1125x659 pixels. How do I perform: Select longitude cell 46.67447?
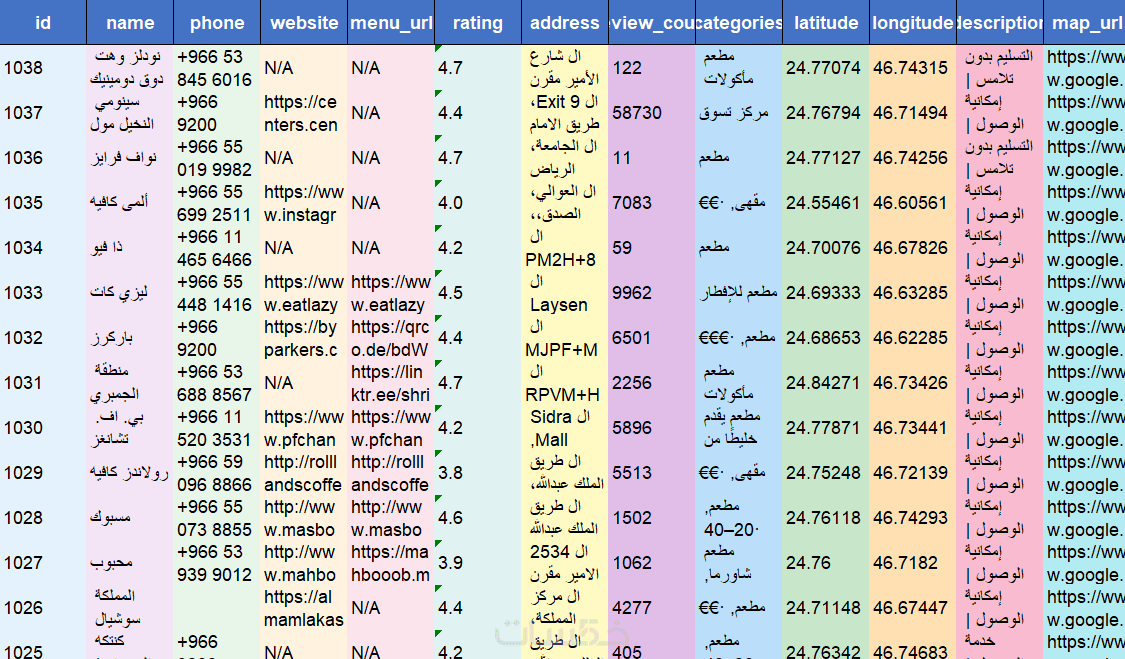(913, 608)
